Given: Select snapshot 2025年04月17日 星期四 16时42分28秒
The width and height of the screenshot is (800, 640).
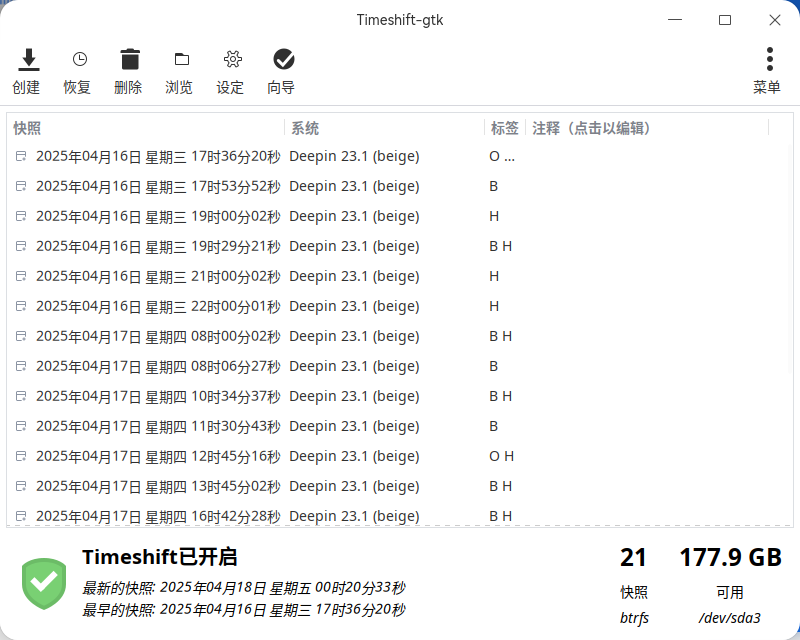Looking at the screenshot, I should point(158,516).
